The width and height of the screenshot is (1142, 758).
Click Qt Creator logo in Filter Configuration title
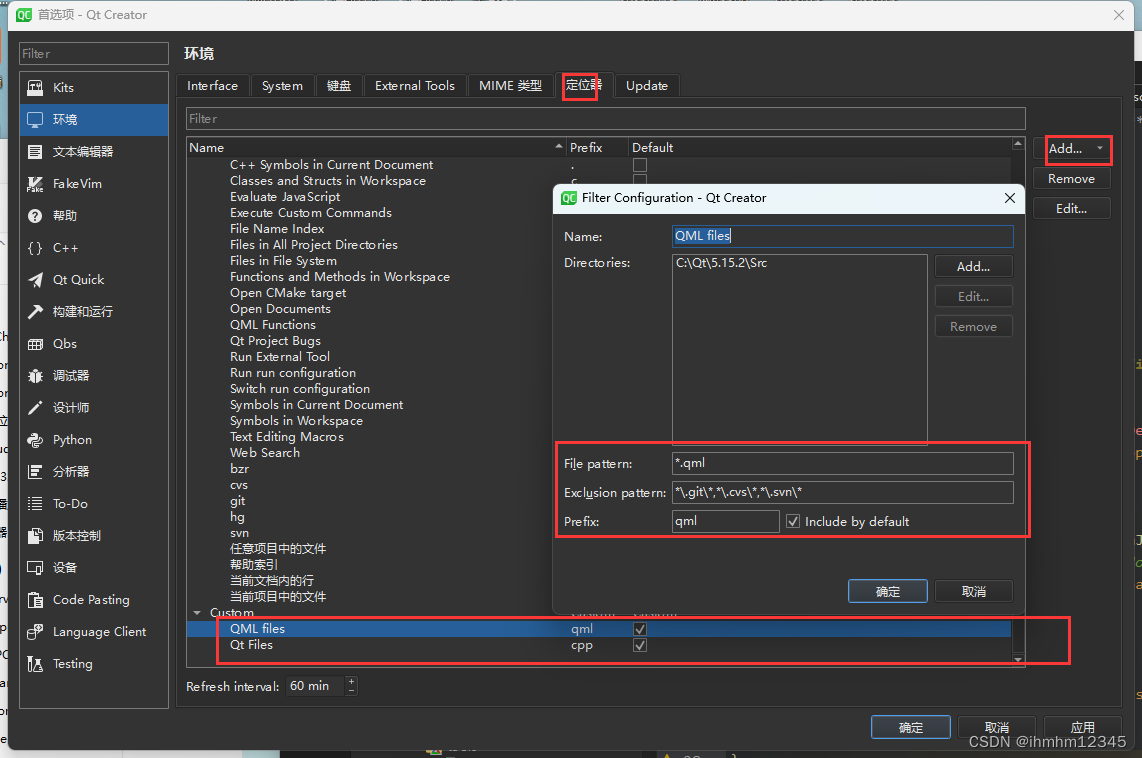pos(569,198)
